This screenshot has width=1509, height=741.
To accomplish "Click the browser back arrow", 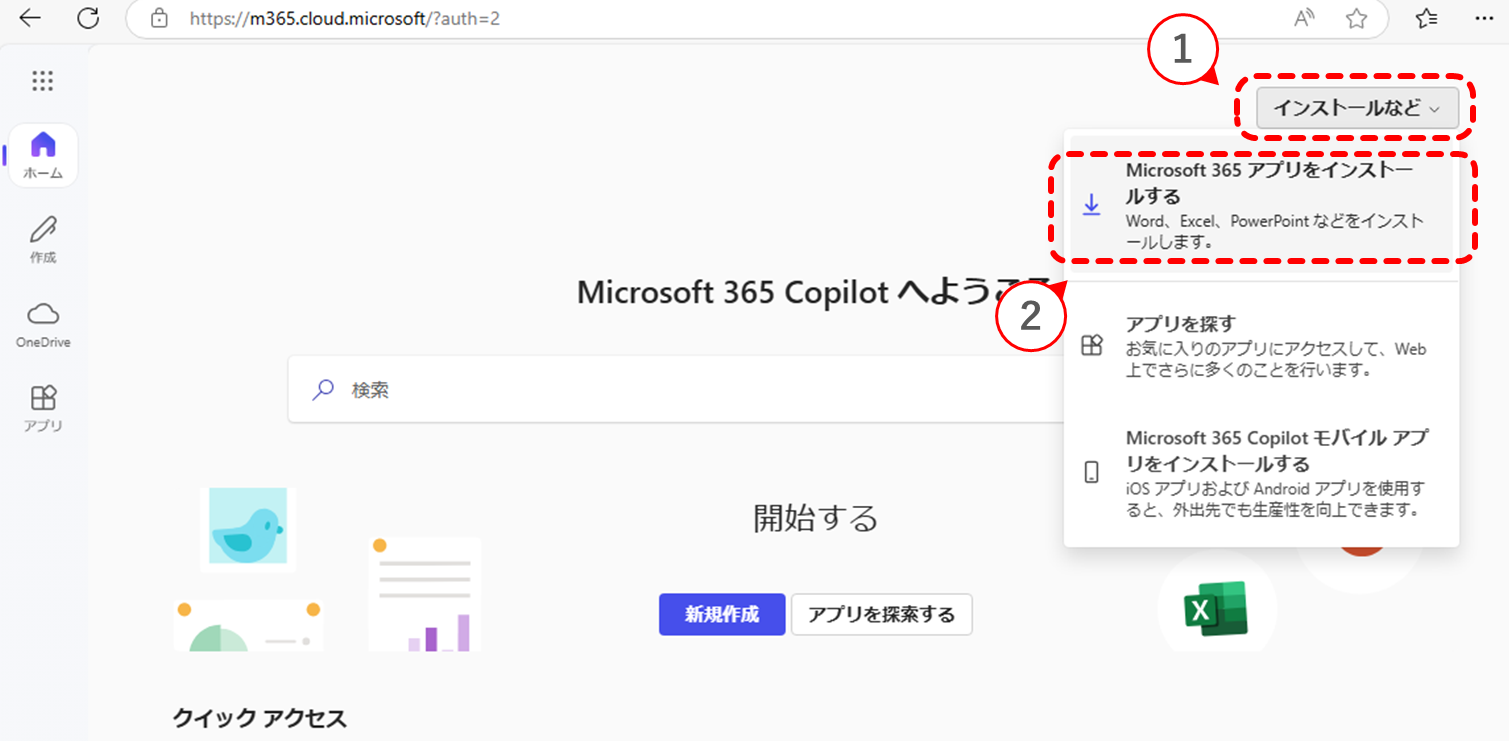I will [30, 18].
